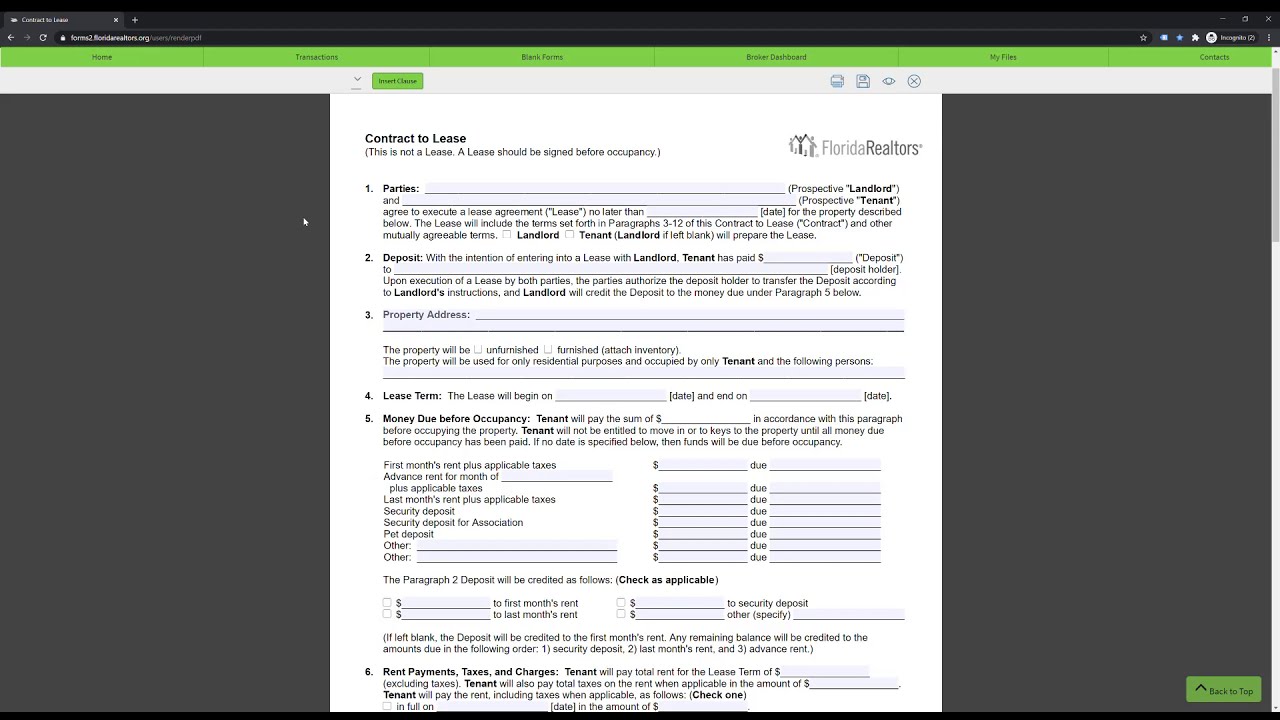
Task: Click the Tenant name field in Parties
Action: 599,200
